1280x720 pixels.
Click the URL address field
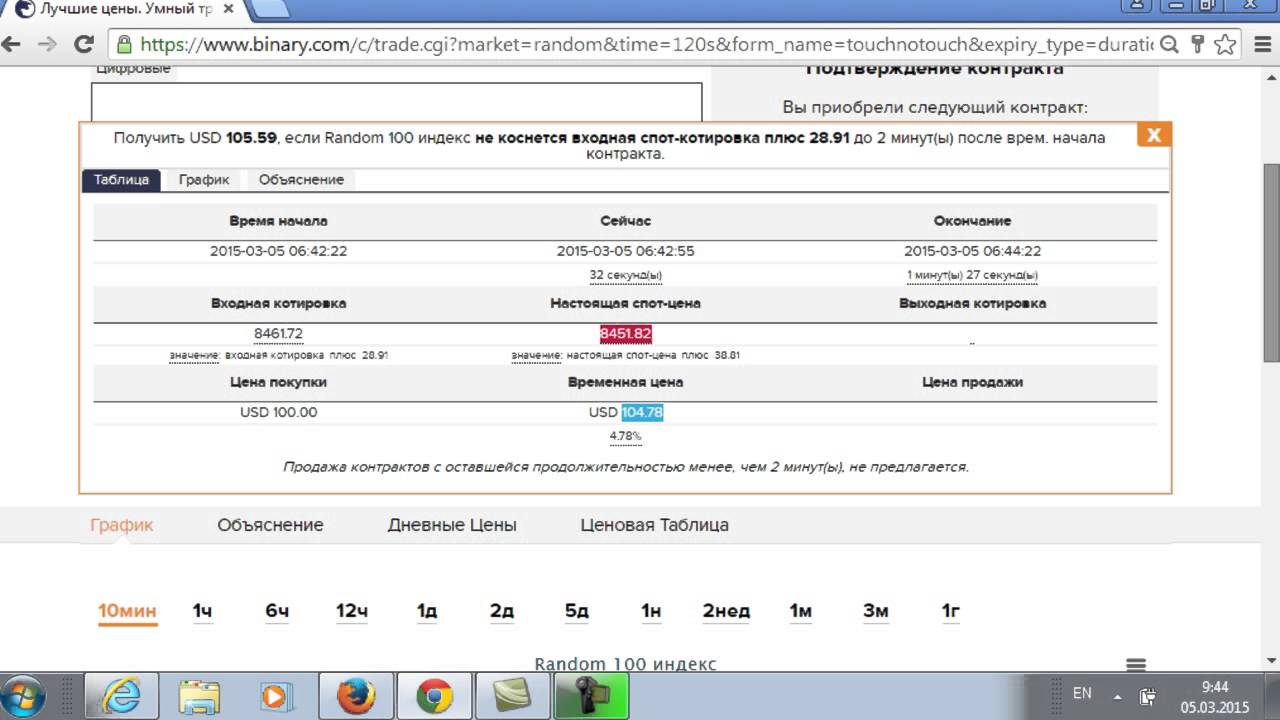[x=646, y=44]
